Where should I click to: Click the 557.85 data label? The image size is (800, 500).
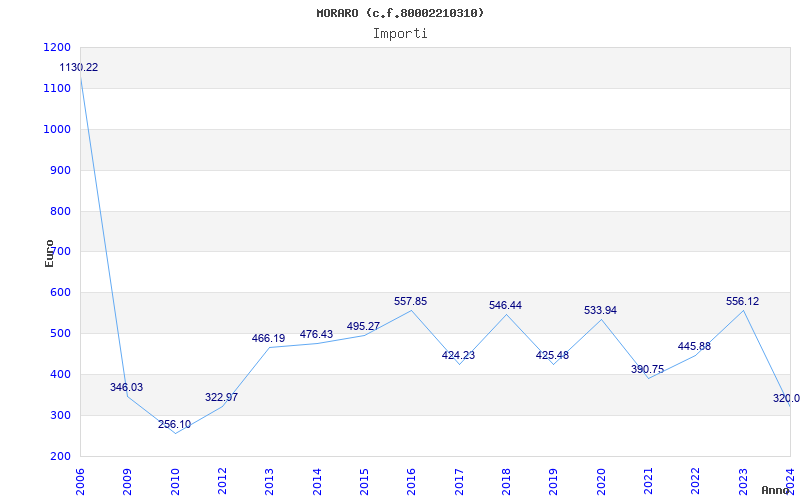pyautogui.click(x=411, y=302)
